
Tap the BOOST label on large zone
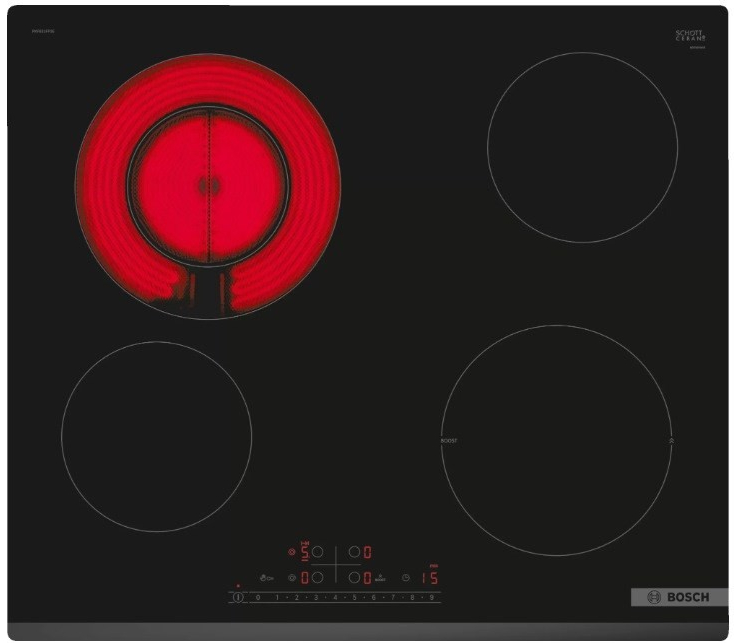(449, 440)
